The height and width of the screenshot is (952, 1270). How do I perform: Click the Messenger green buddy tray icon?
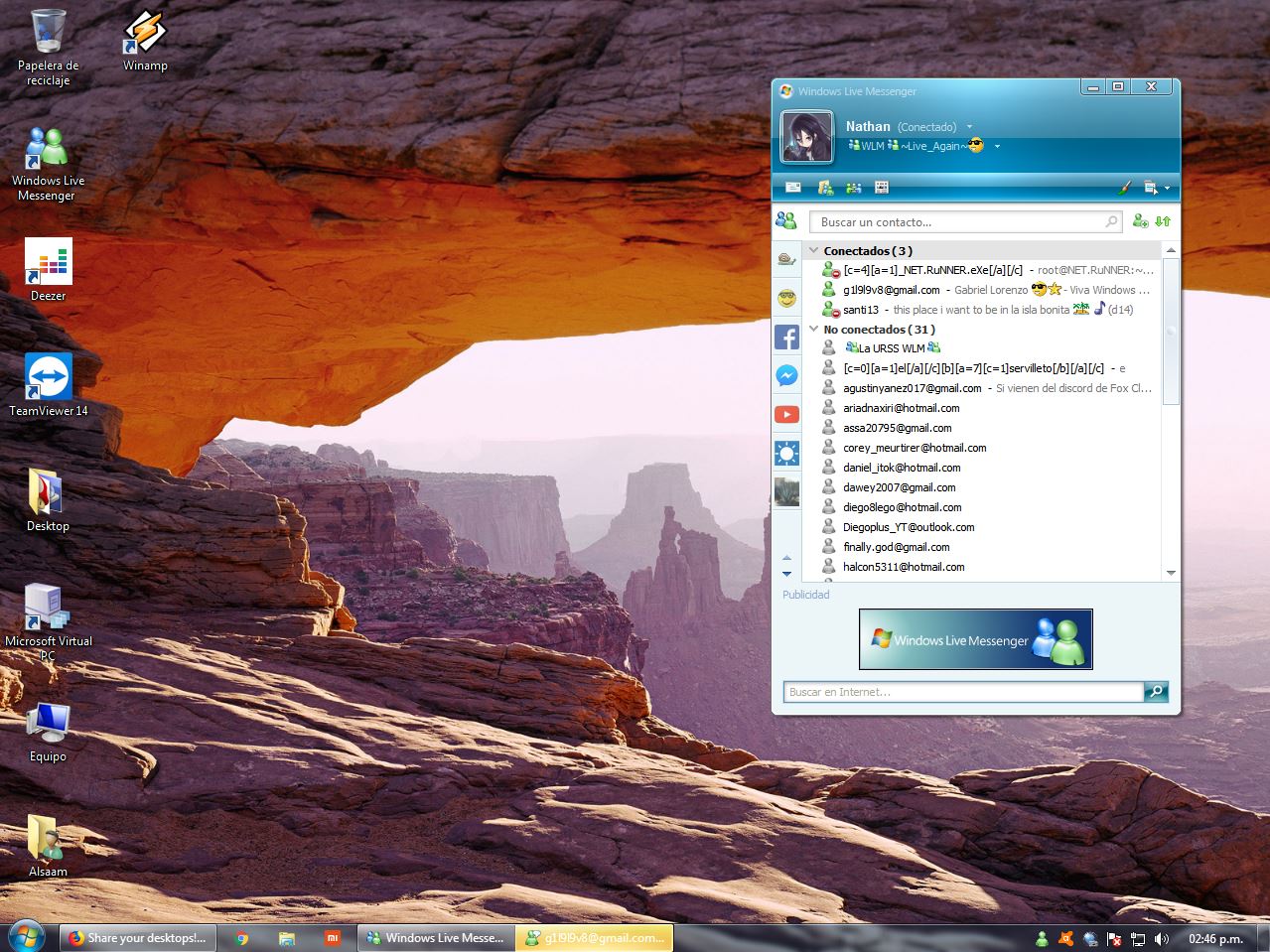tap(1042, 938)
